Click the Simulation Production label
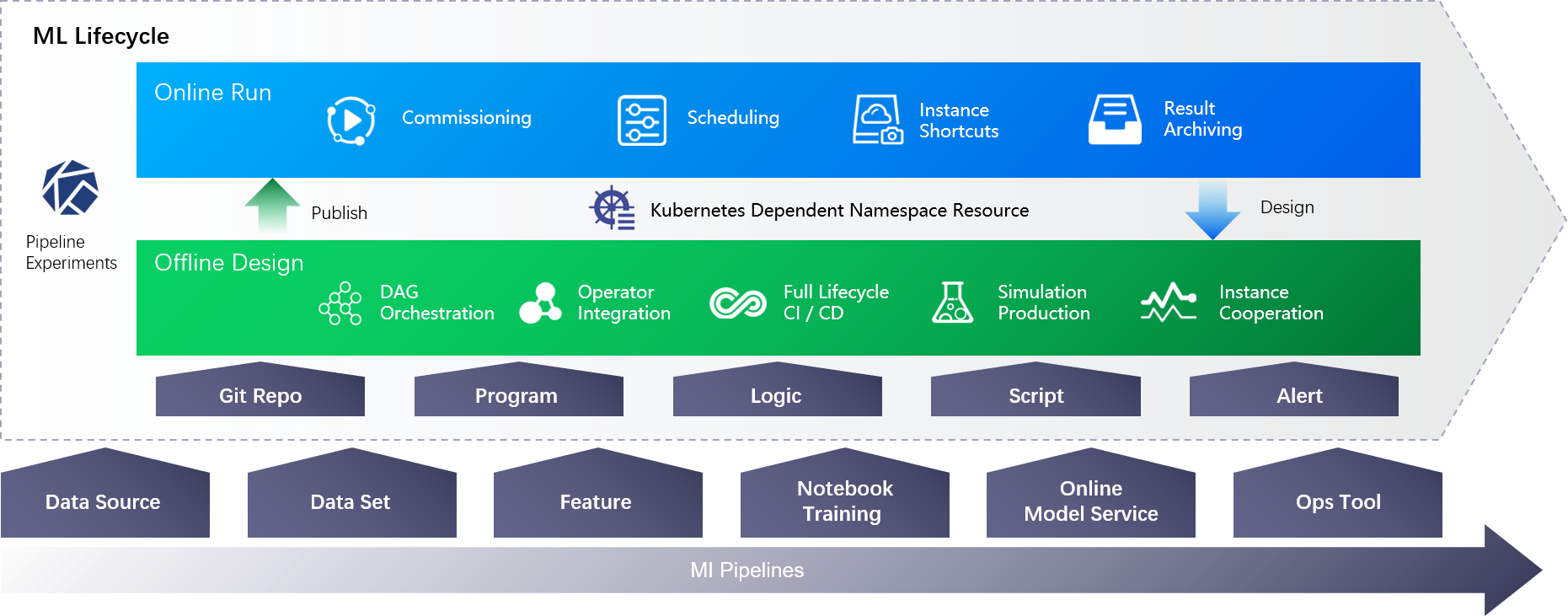This screenshot has width=1568, height=616. (x=1044, y=303)
